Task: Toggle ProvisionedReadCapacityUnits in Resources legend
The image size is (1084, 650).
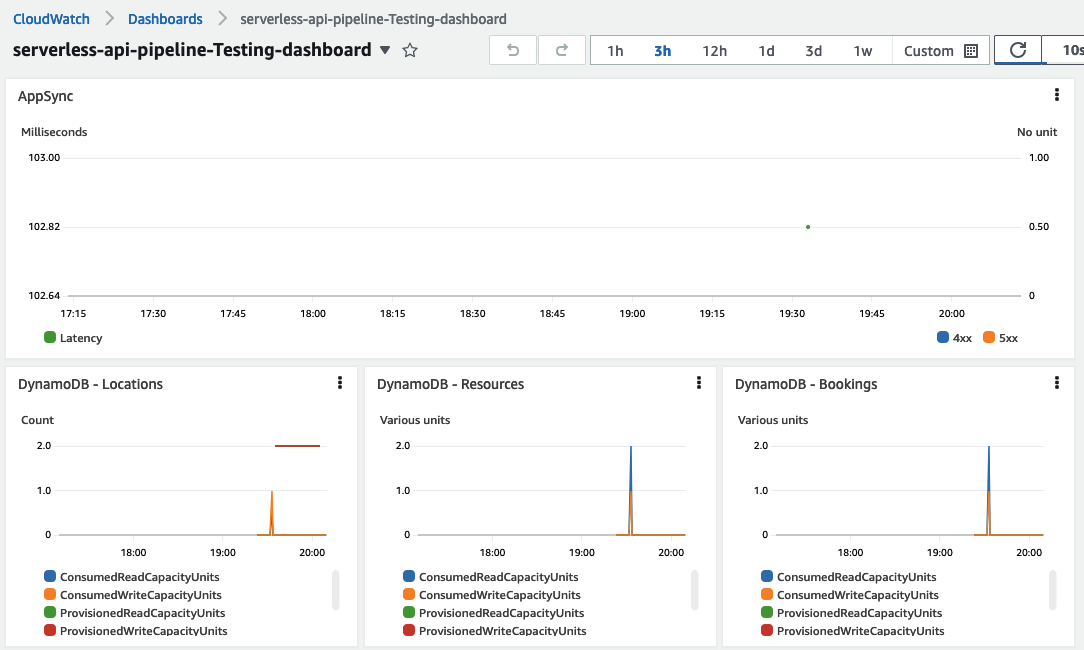Action: tap(493, 613)
